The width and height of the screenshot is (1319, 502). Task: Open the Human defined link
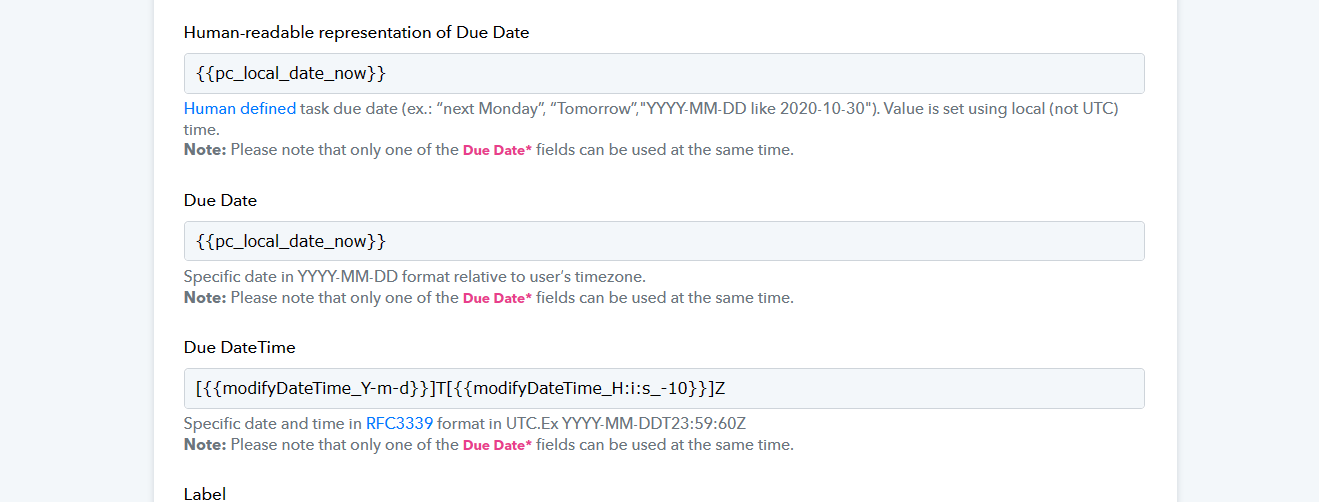240,109
